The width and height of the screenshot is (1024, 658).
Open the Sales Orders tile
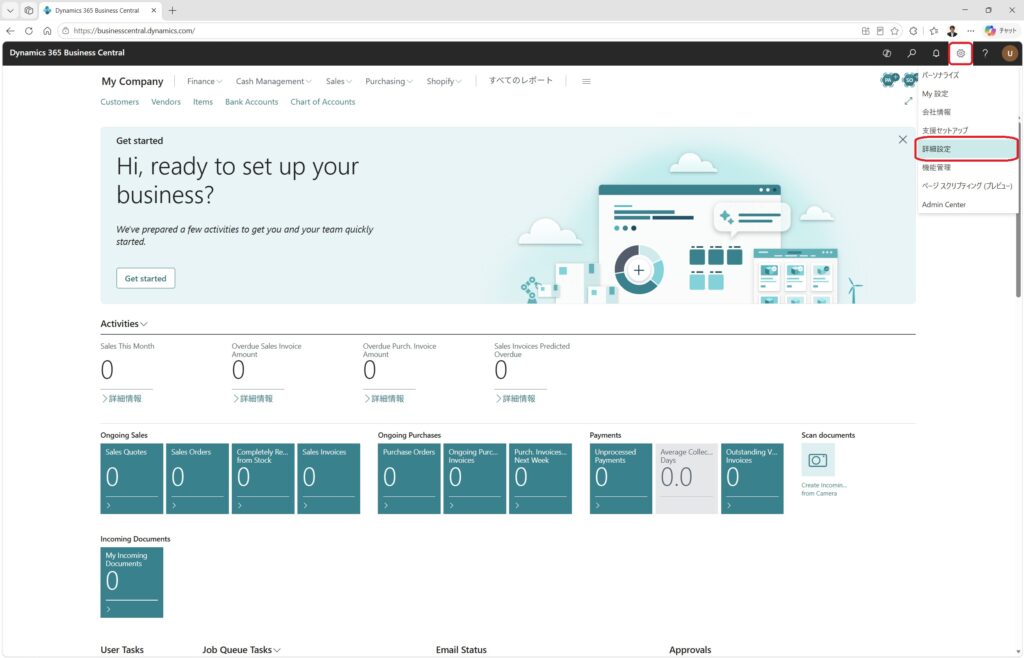click(x=197, y=478)
